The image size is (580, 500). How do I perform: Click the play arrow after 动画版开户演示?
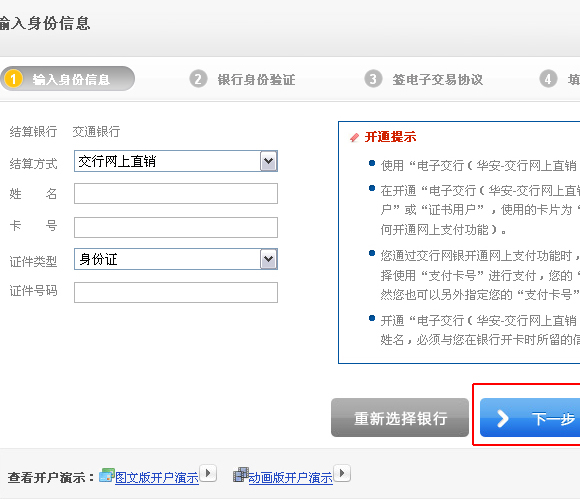point(342,473)
